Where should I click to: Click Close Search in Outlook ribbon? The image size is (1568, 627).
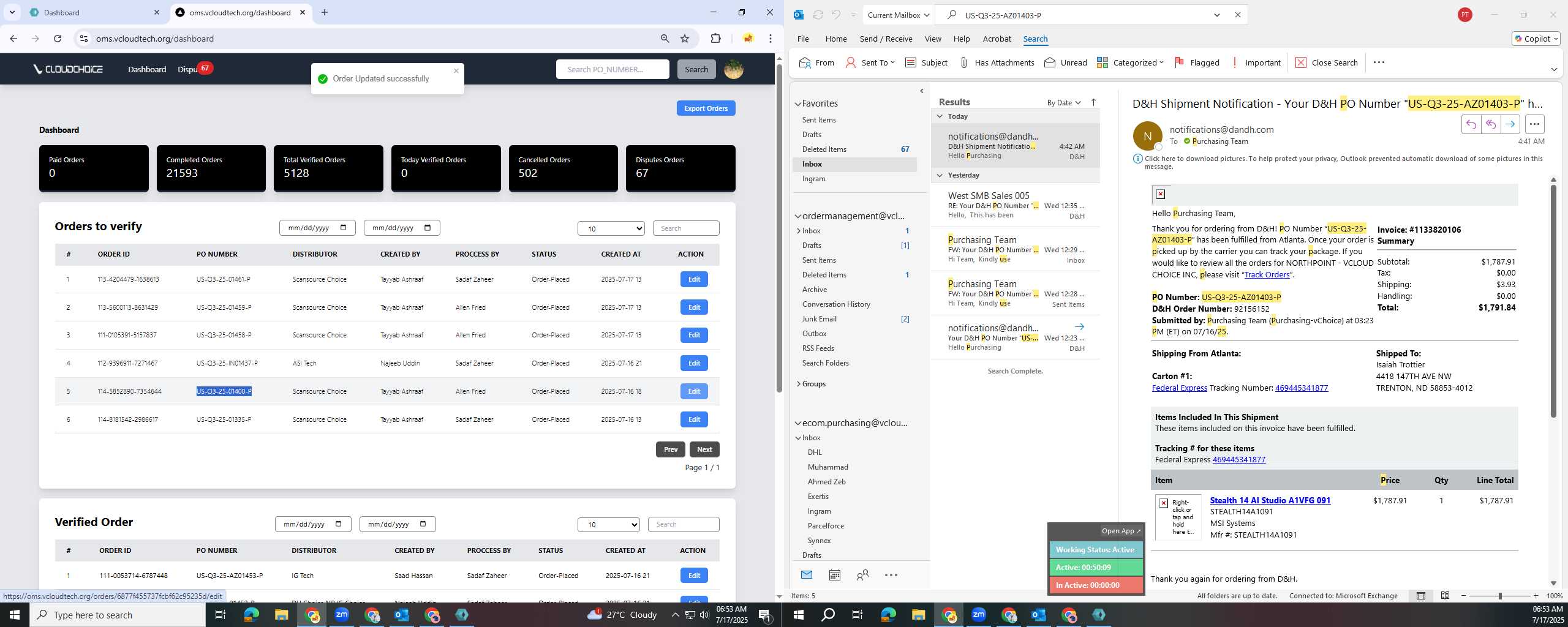coord(1326,62)
